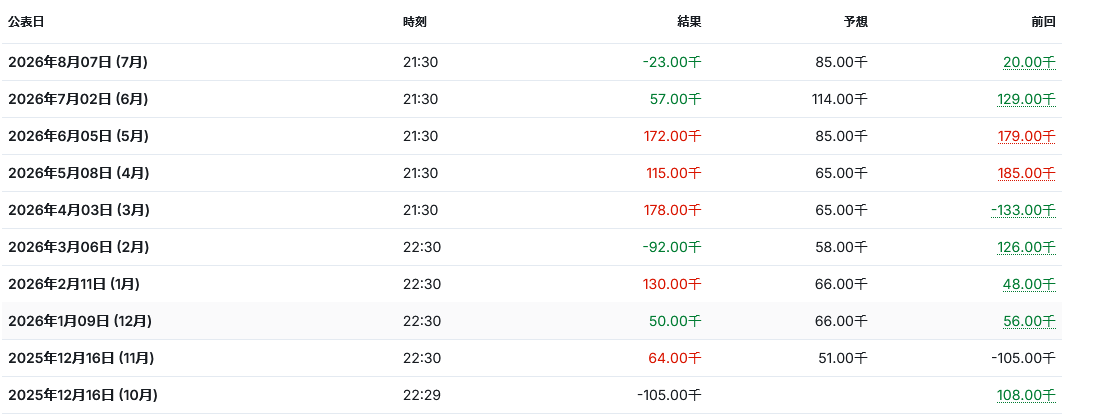Click the 2026年8月07日 (7月) release date
1094x417 pixels.
pyautogui.click(x=77, y=62)
